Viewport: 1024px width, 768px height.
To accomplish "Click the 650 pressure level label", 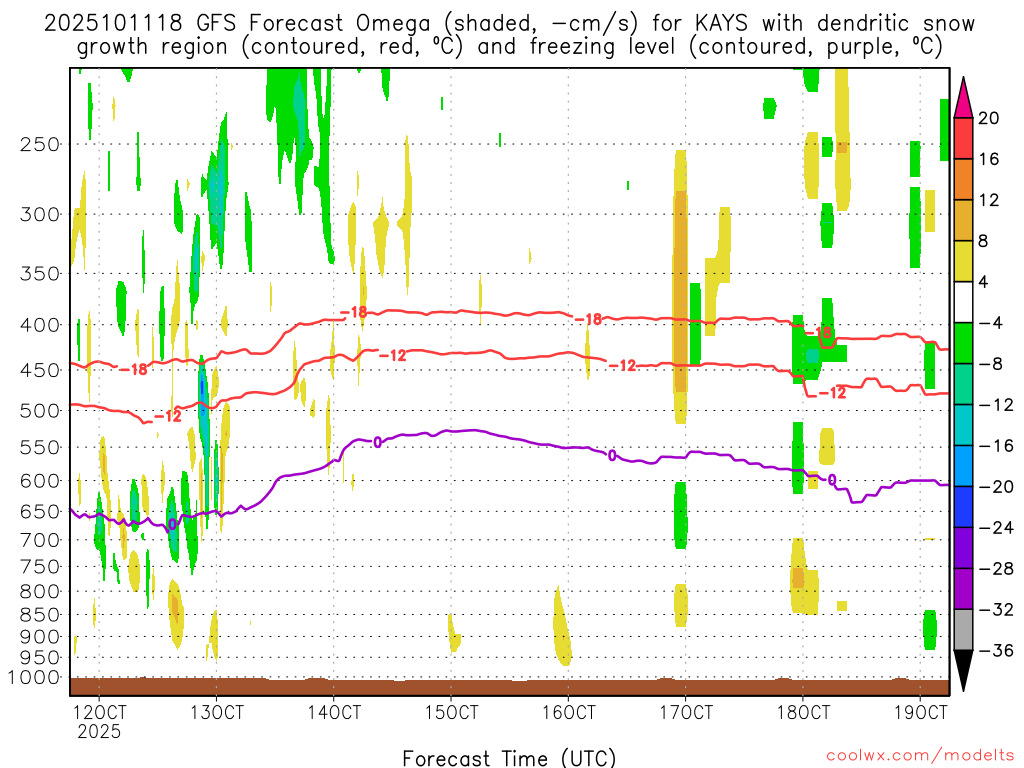I will click(40, 511).
